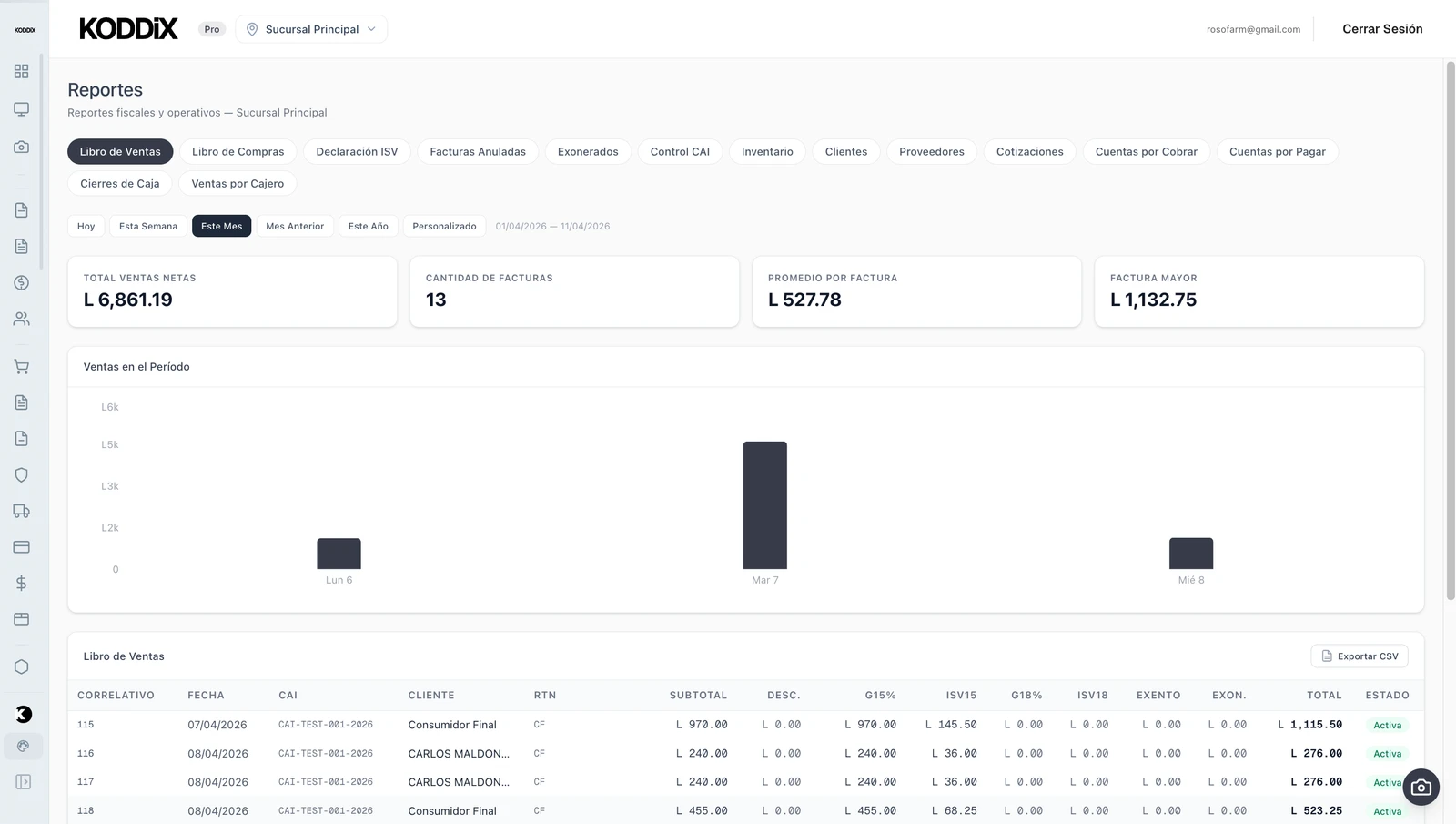Click the dollar sign sidebar icon

[x=21, y=583]
